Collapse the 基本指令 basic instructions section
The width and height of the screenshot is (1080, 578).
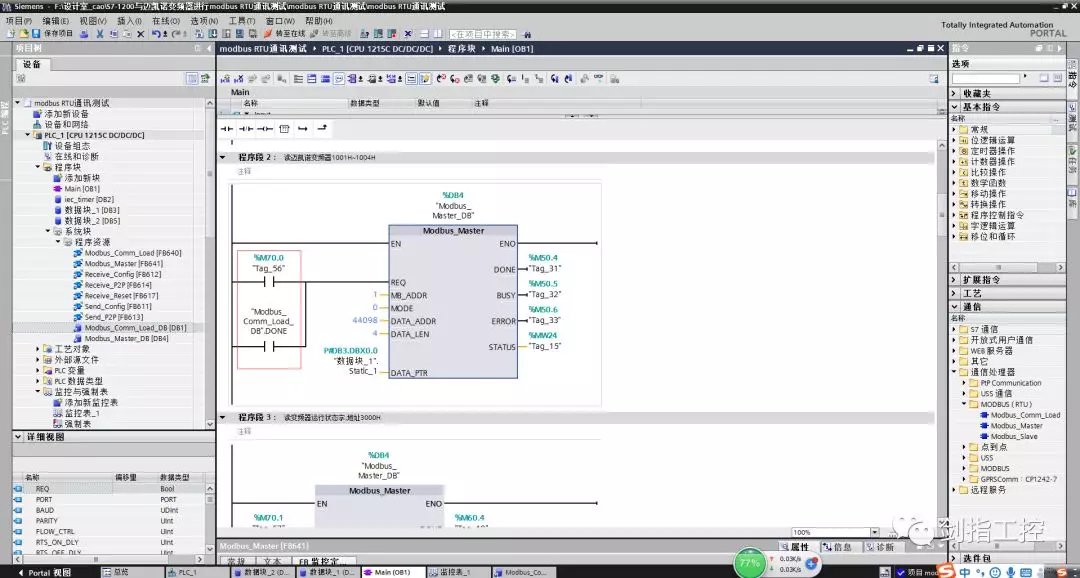point(955,107)
